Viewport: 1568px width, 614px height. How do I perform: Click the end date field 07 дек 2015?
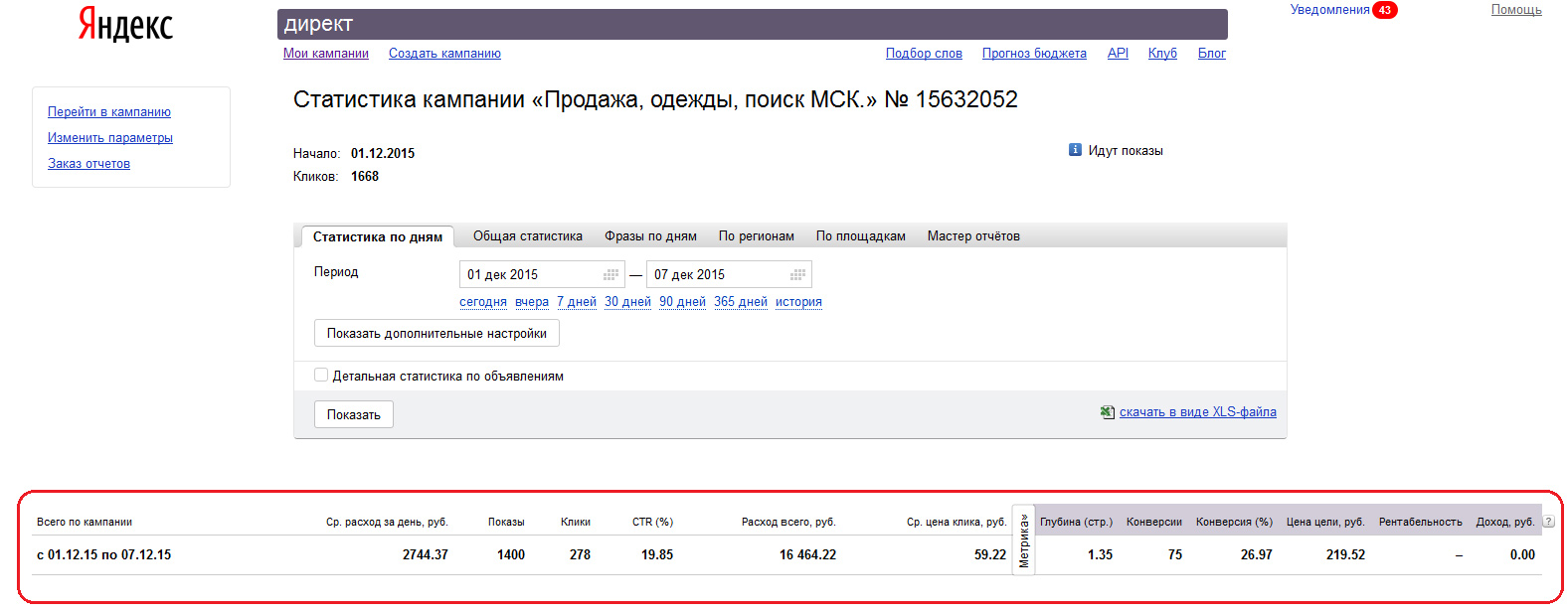[729, 274]
